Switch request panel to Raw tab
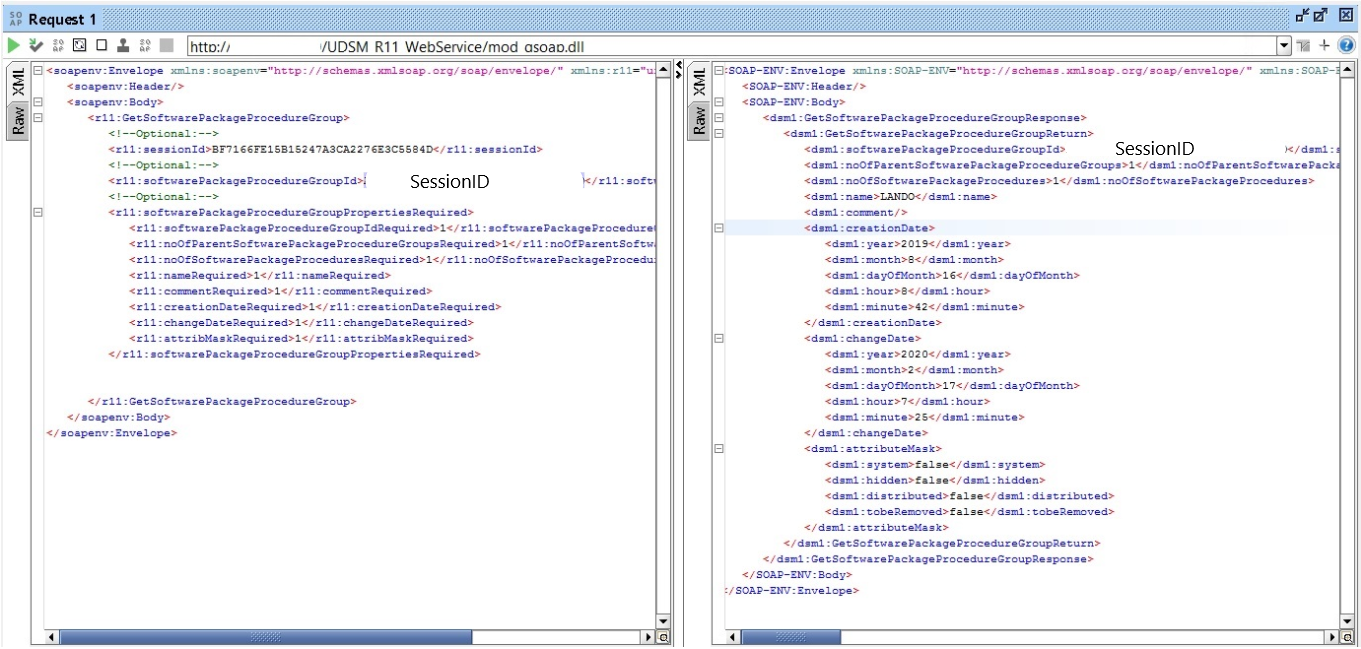This screenshot has width=1361, height=649. (x=17, y=121)
